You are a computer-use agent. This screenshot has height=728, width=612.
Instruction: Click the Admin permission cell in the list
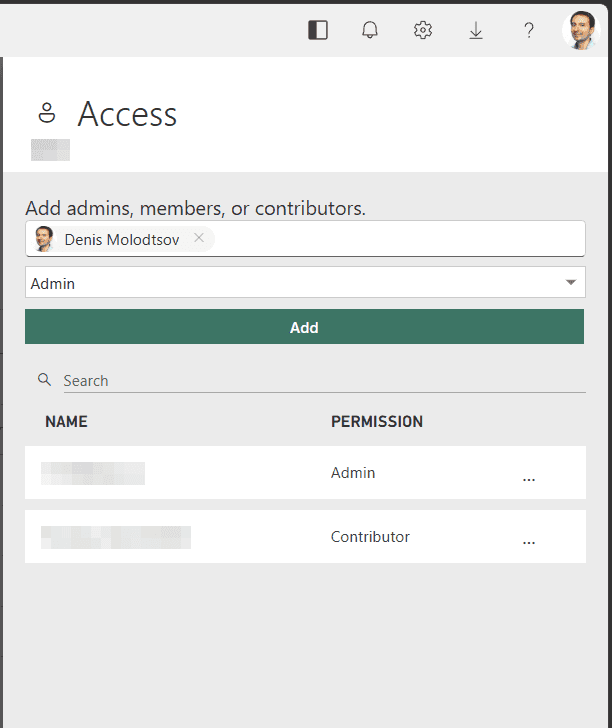tap(353, 473)
